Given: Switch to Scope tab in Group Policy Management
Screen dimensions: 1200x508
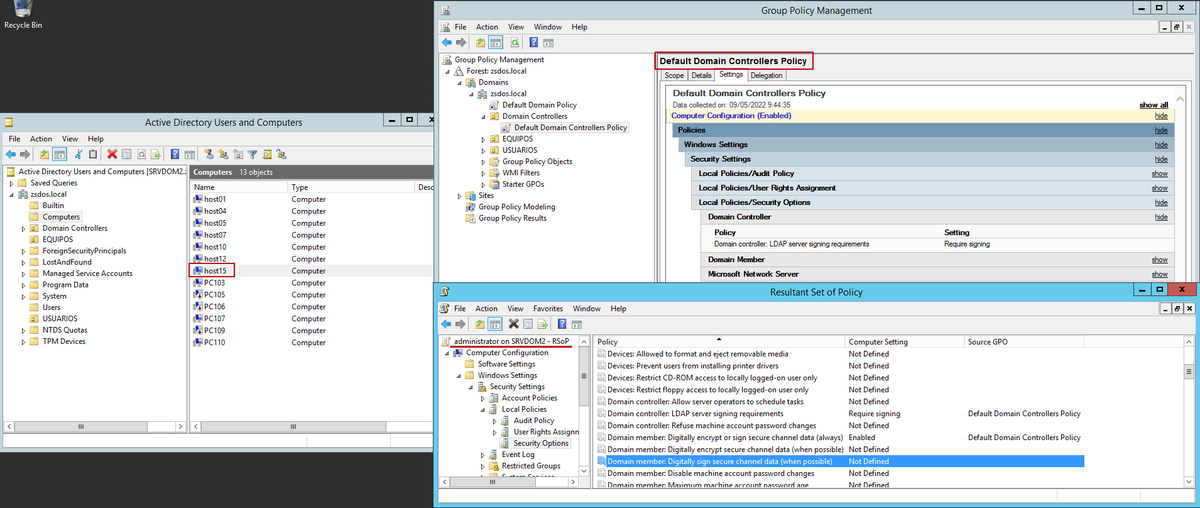Looking at the screenshot, I should coord(674,75).
